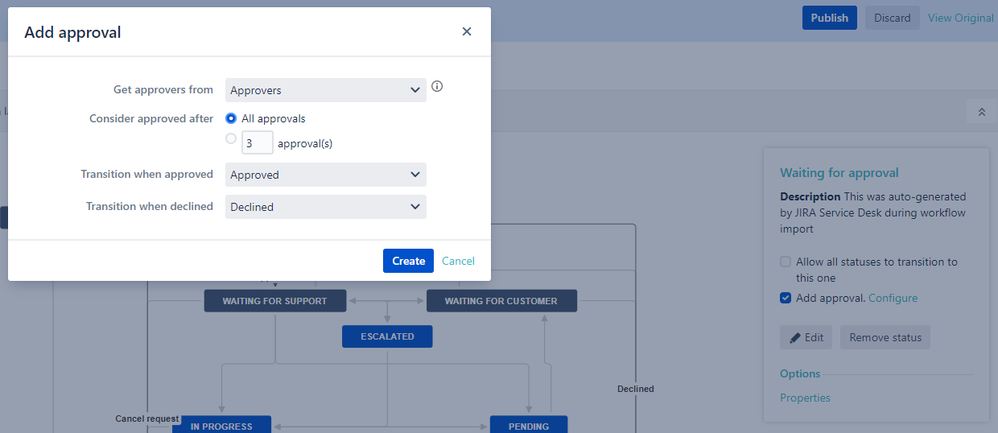The height and width of the screenshot is (433, 998).
Task: Click the Remove status button
Action: coord(885,337)
